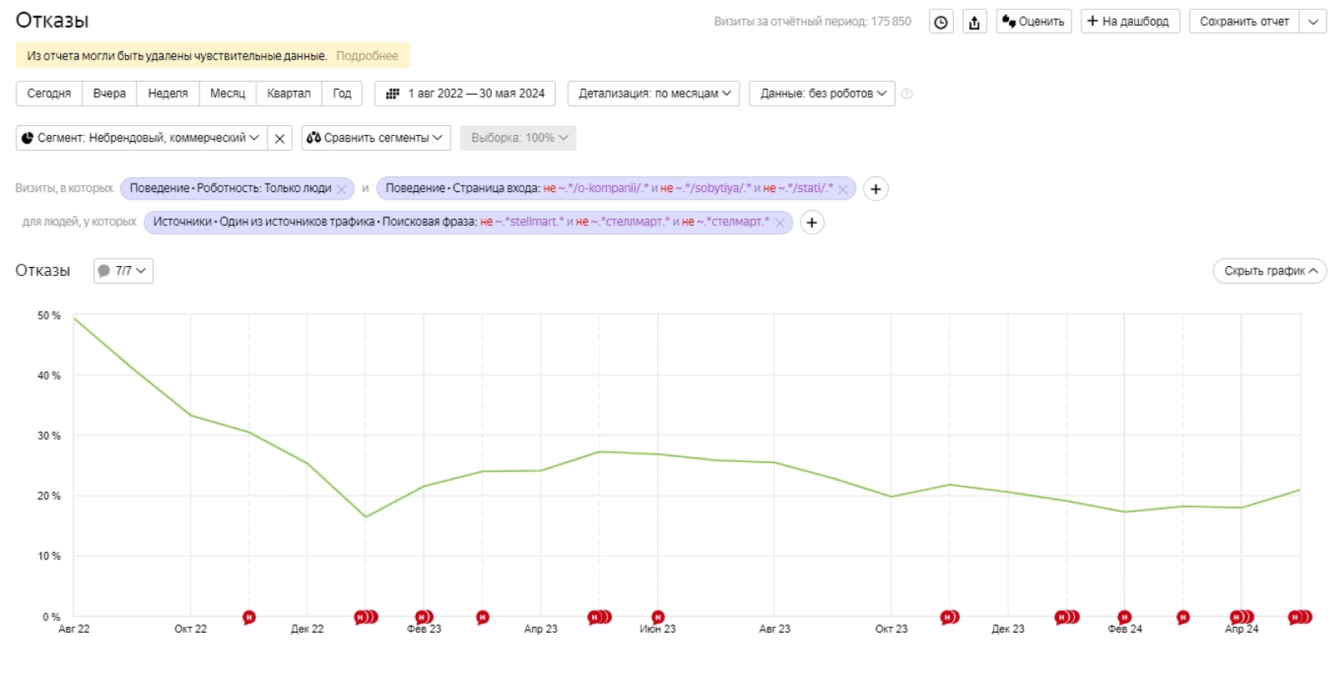Add a new people condition with plus
The image size is (1340, 673).
click(x=812, y=223)
